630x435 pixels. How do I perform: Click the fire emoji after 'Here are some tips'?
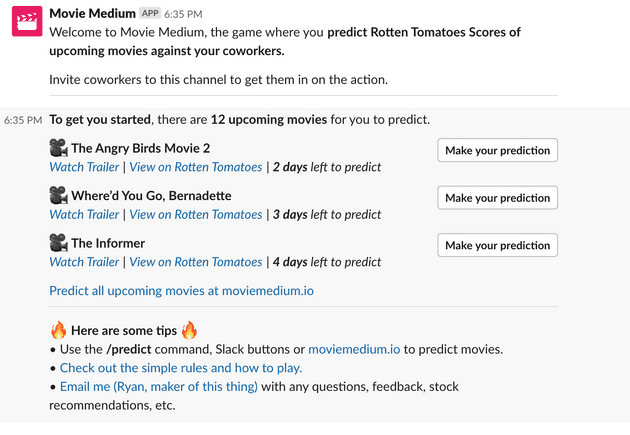189,330
